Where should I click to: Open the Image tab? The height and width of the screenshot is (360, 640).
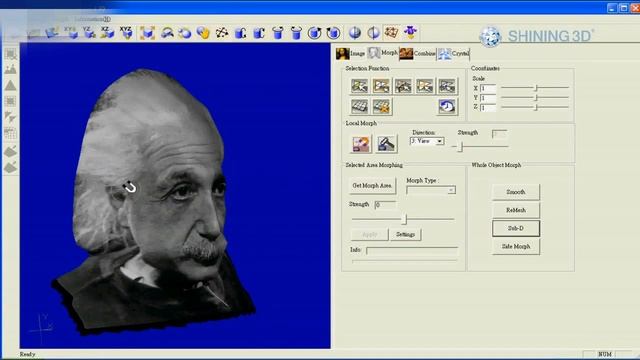351,53
